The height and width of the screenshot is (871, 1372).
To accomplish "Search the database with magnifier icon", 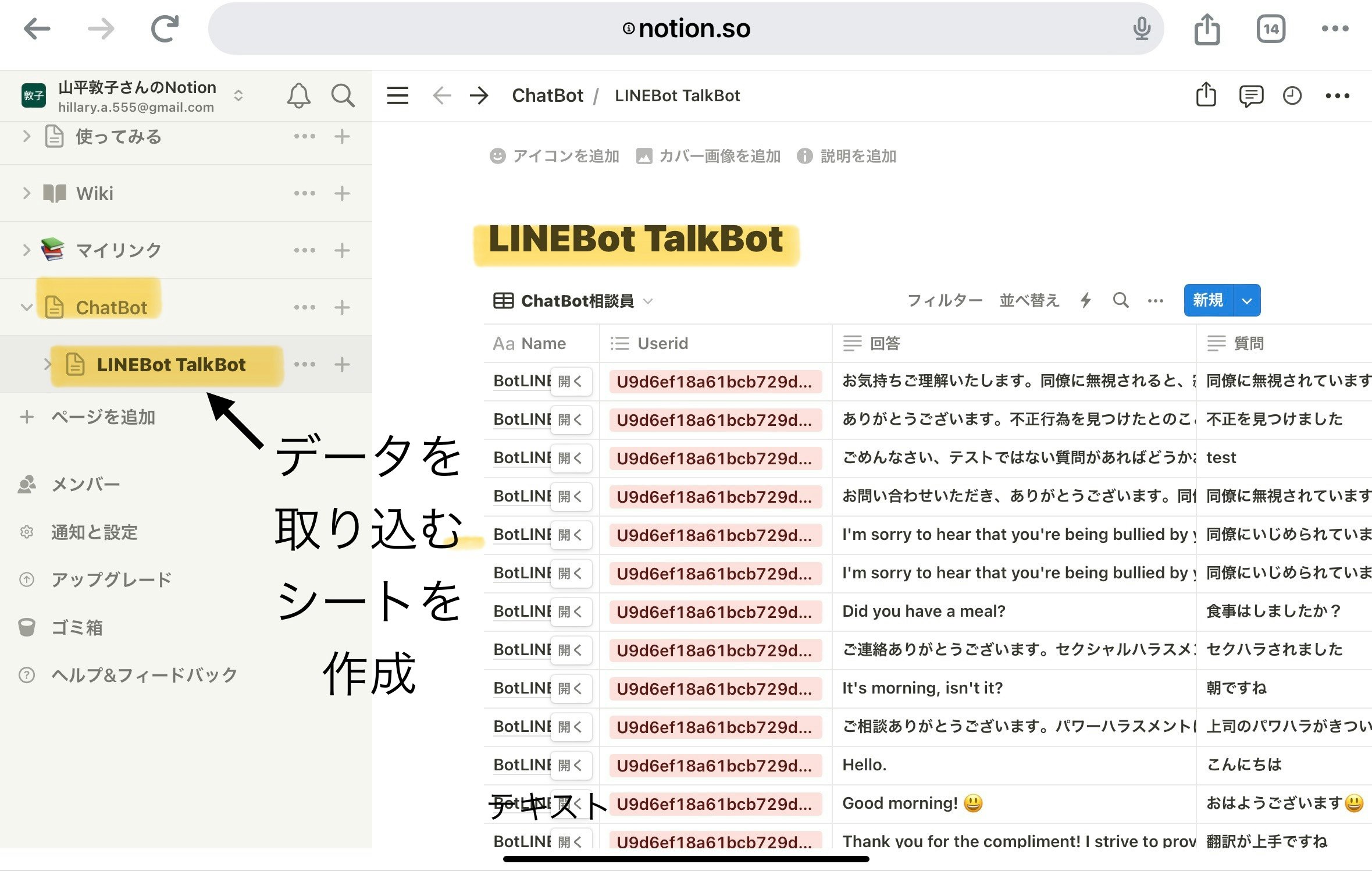I will pyautogui.click(x=1120, y=300).
